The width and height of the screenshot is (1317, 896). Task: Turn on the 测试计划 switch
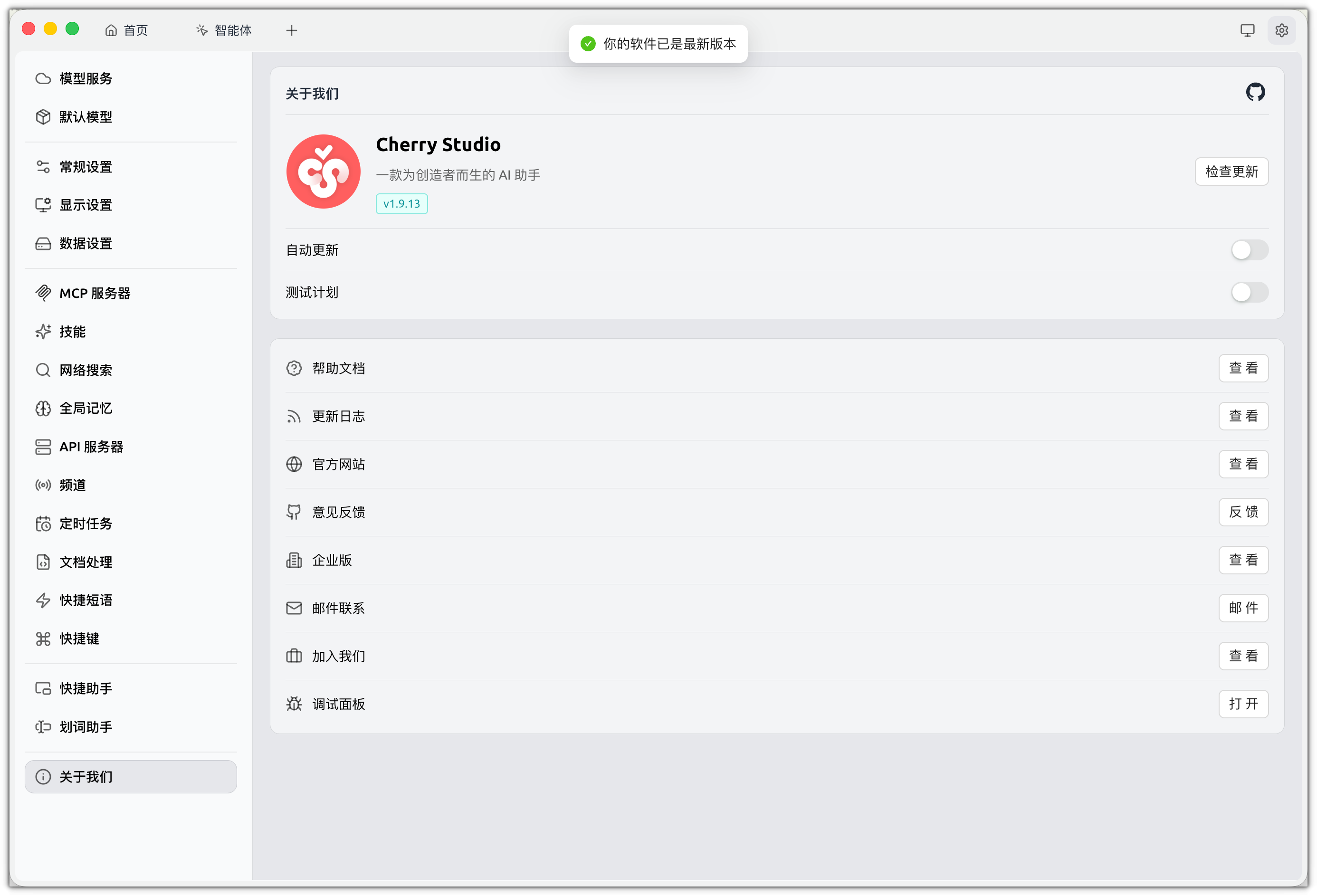click(1249, 293)
